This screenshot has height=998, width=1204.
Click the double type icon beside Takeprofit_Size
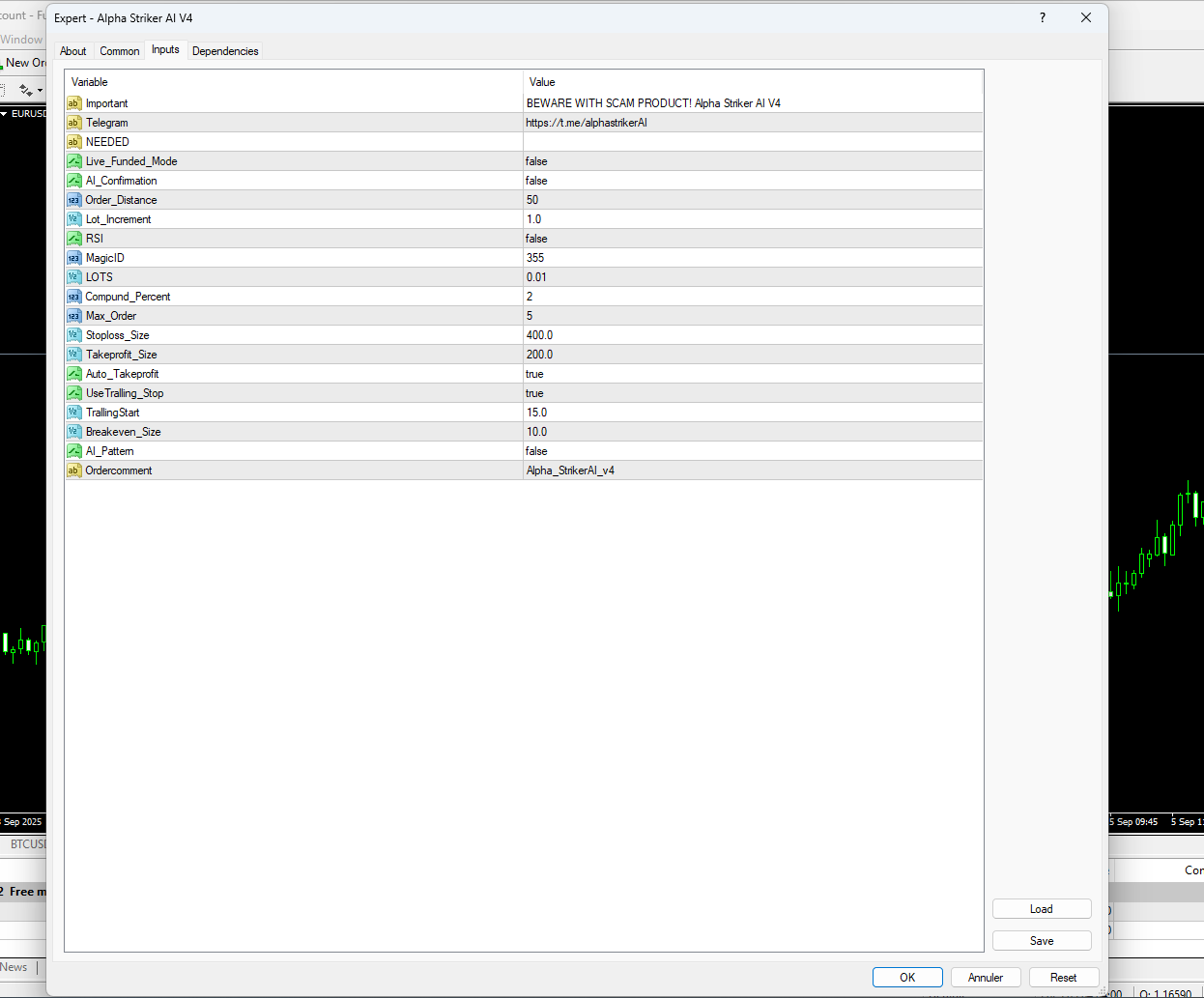pyautogui.click(x=73, y=355)
